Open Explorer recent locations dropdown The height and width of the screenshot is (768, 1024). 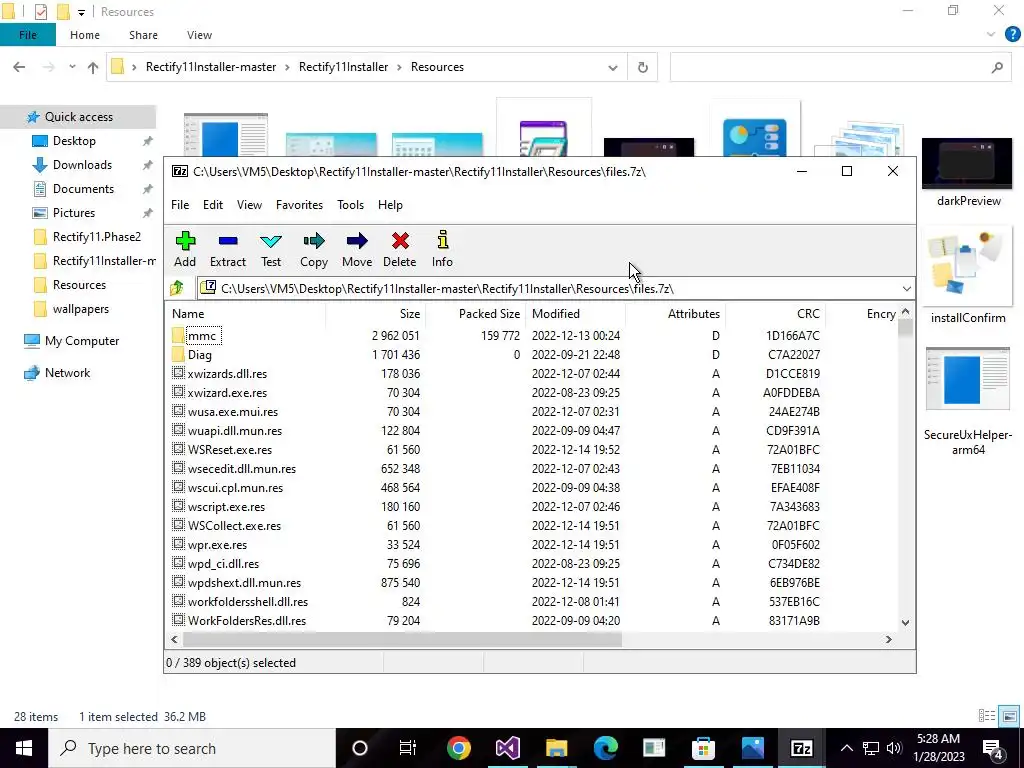(72, 67)
